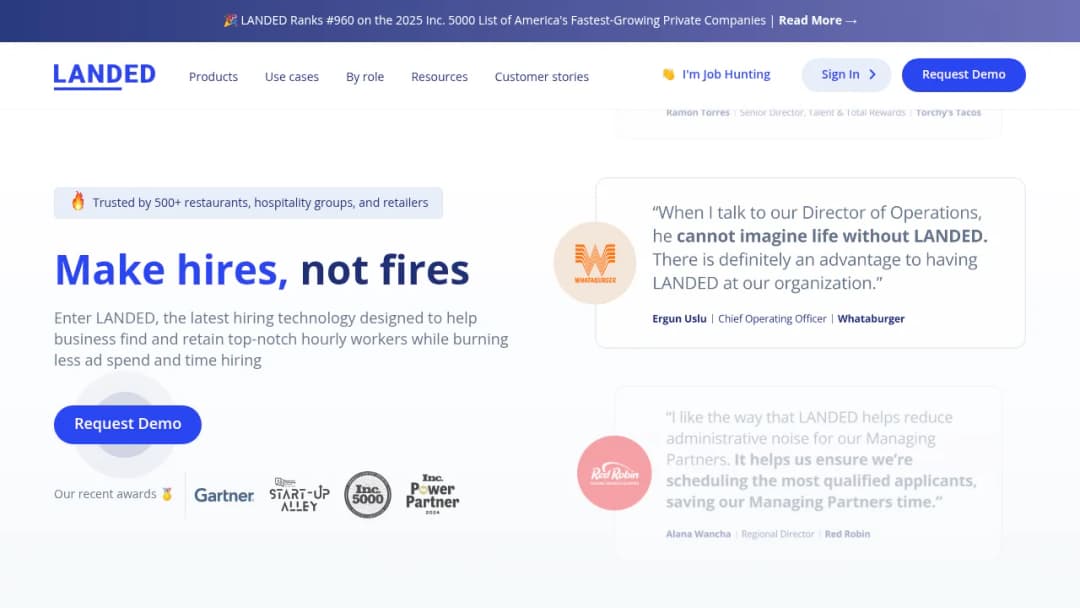Click the "Make hires, not fires" headline
This screenshot has width=1080, height=608.
point(262,269)
